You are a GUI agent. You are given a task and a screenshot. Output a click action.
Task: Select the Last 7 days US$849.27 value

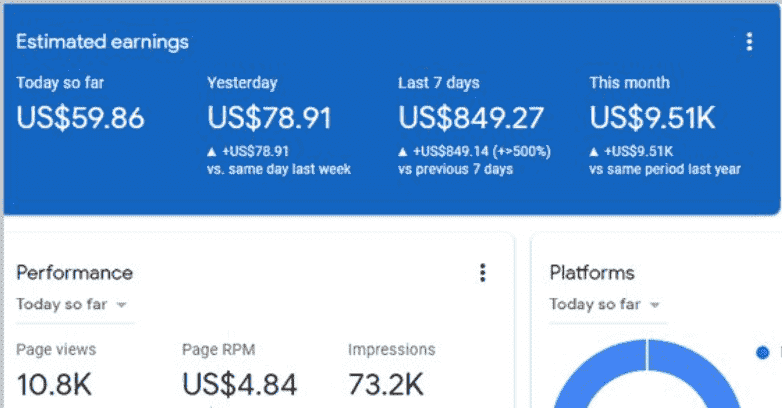470,118
